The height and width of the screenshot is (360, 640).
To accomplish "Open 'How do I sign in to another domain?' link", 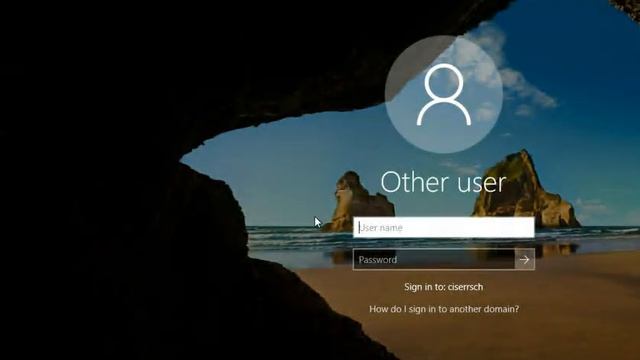I will click(x=444, y=309).
